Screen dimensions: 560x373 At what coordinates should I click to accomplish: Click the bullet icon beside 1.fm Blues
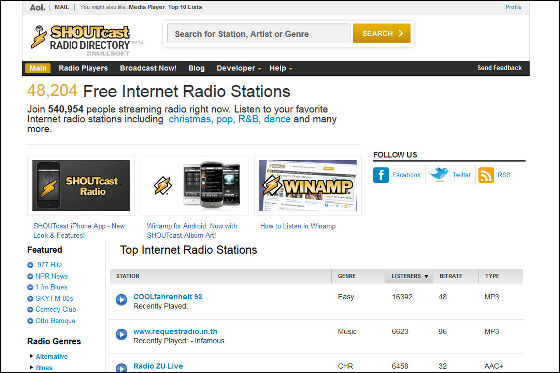pyautogui.click(x=30, y=287)
